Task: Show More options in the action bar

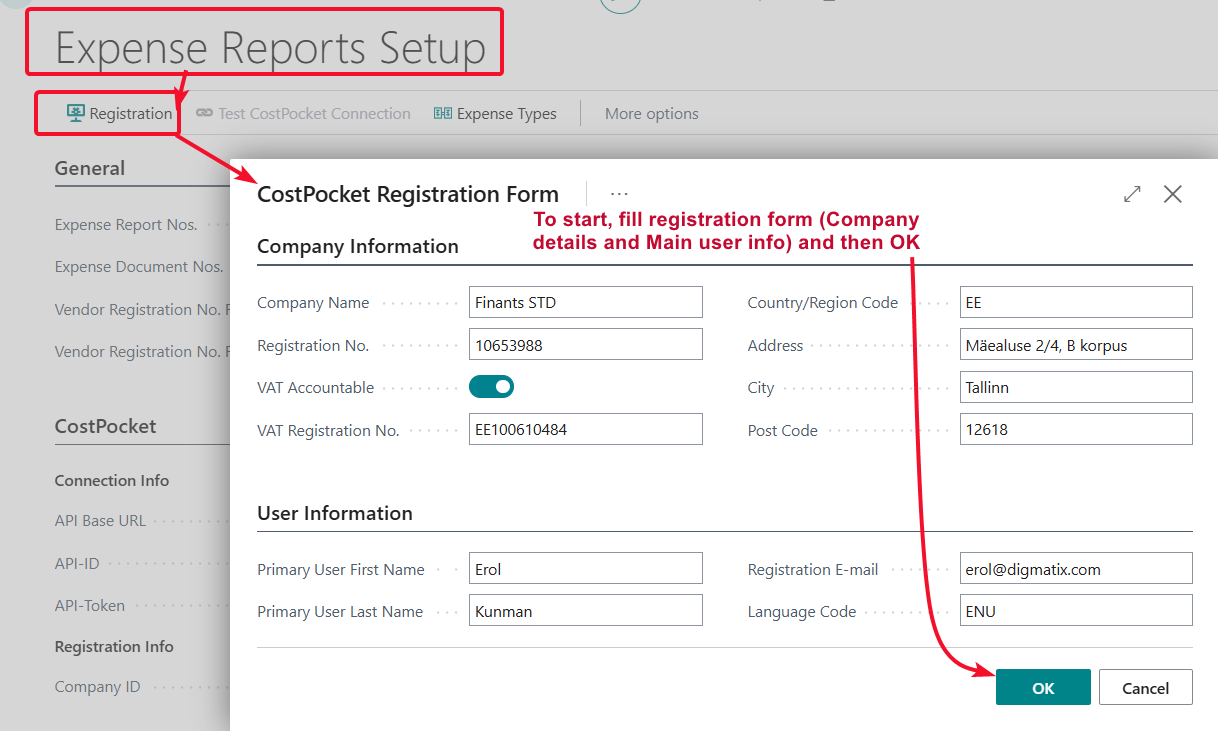Action: pyautogui.click(x=652, y=113)
